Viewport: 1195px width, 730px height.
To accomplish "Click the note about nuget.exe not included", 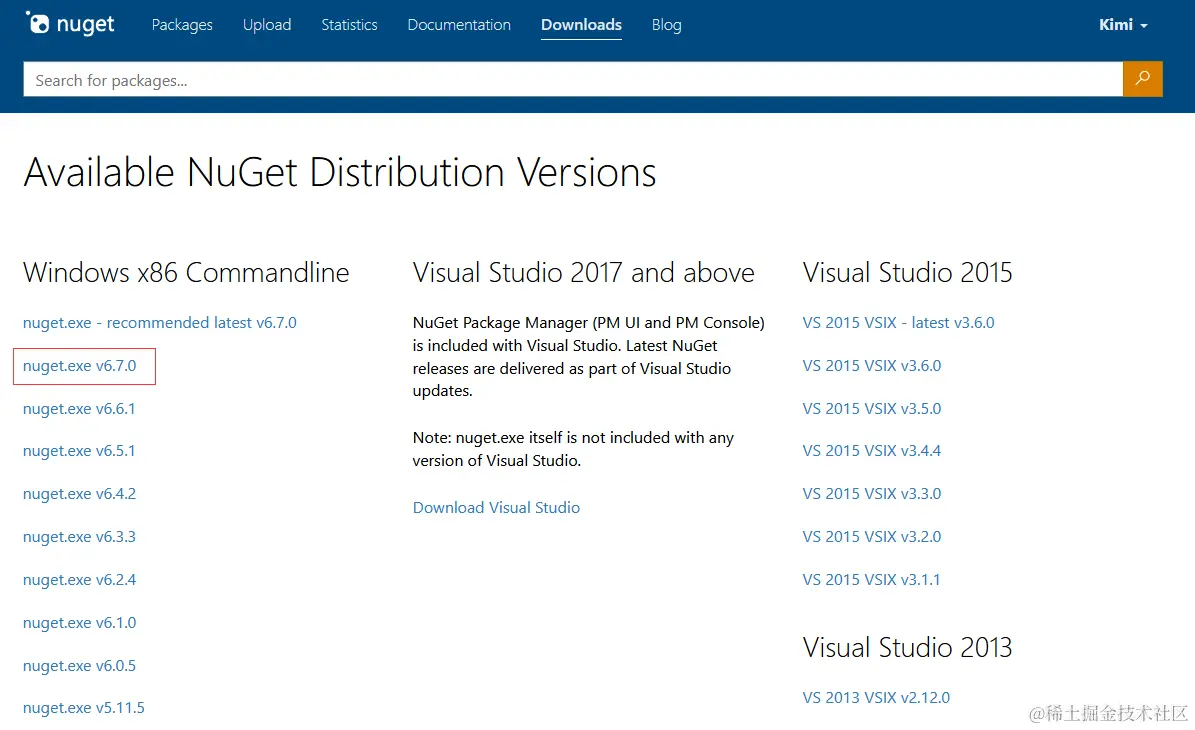I will 573,449.
